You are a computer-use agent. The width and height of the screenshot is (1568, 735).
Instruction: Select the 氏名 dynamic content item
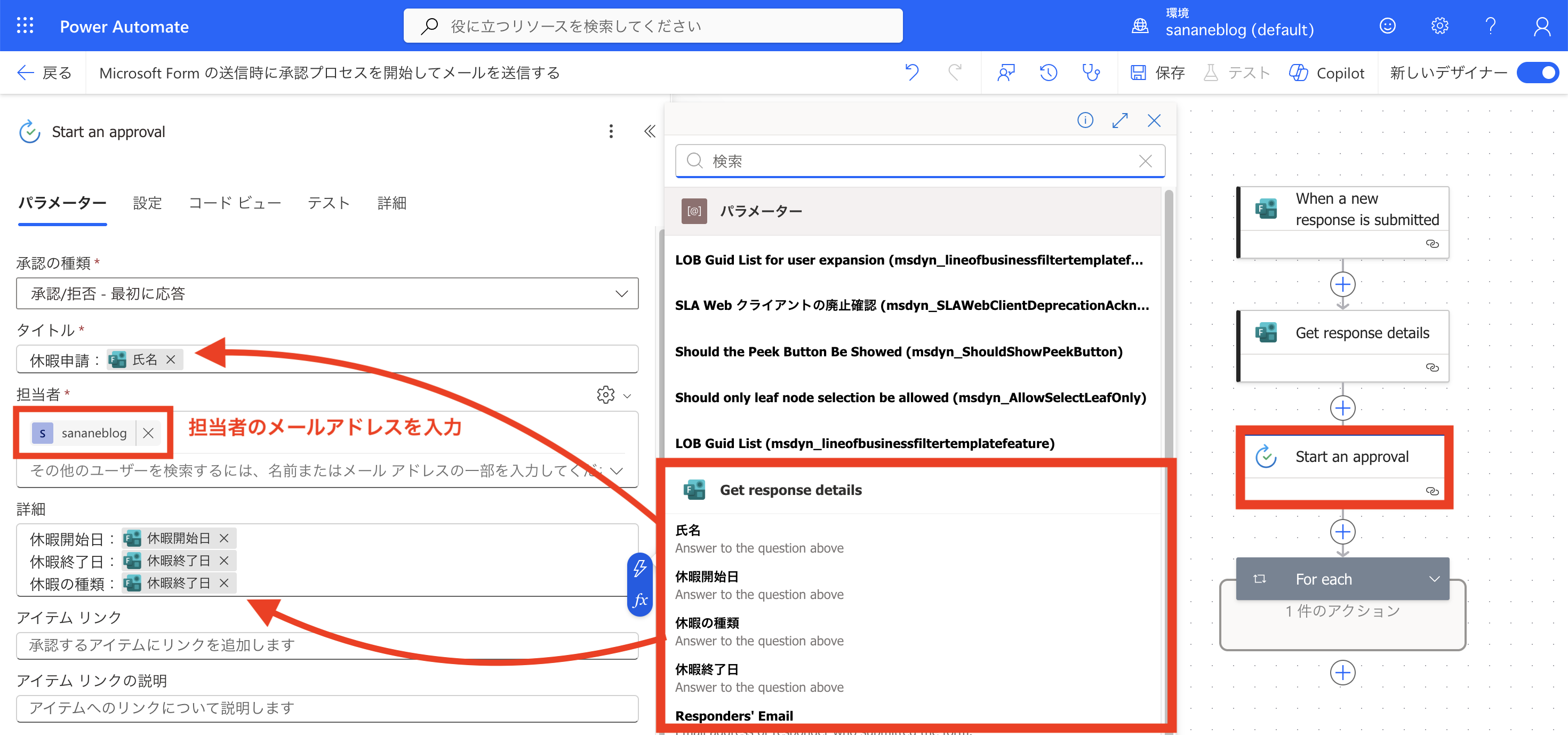913,538
